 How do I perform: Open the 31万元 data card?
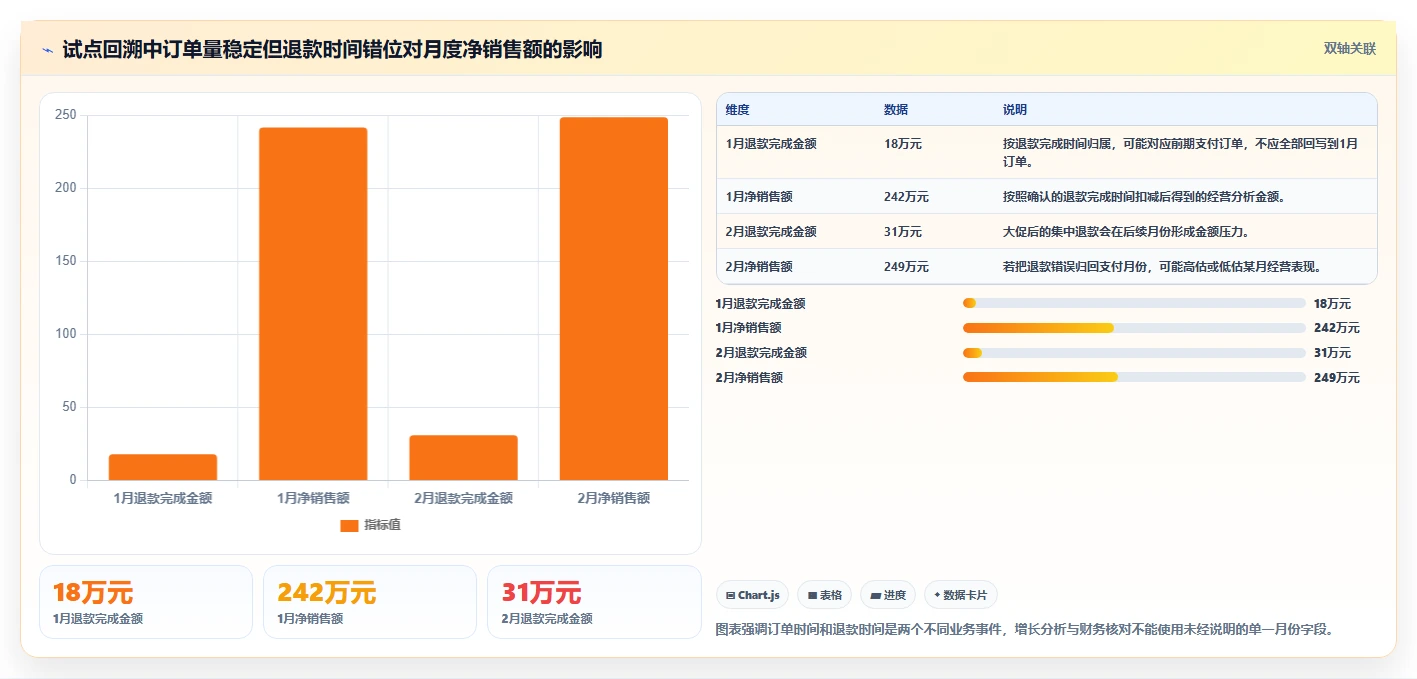pyautogui.click(x=594, y=602)
